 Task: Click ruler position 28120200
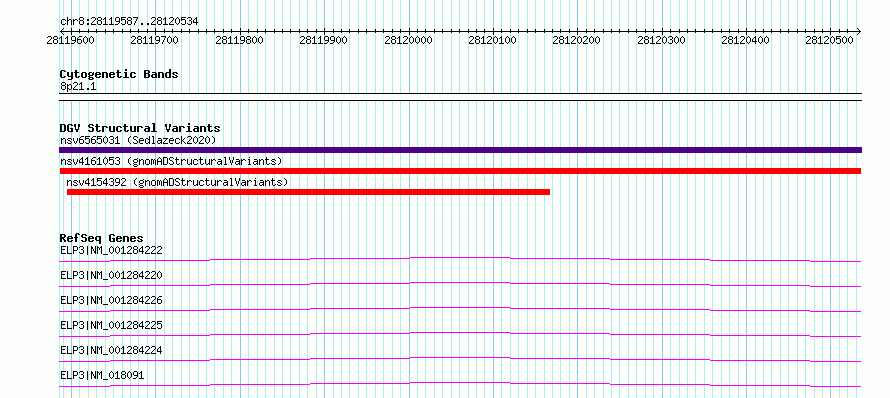click(x=576, y=40)
